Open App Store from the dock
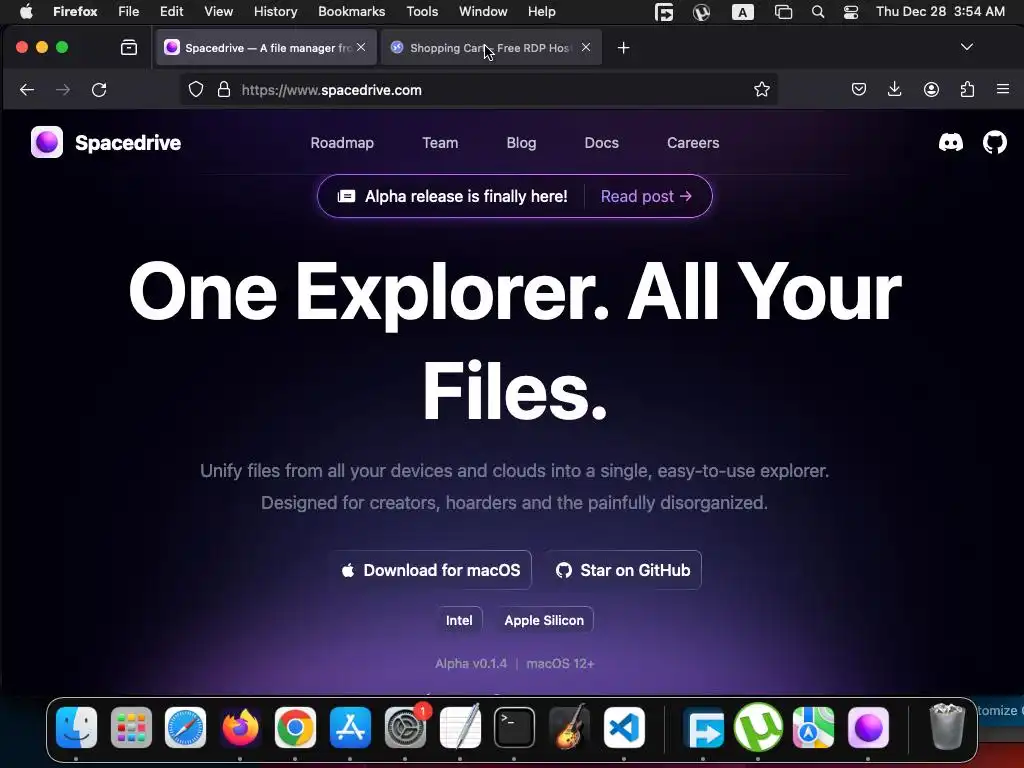This screenshot has width=1024, height=768. click(x=351, y=728)
